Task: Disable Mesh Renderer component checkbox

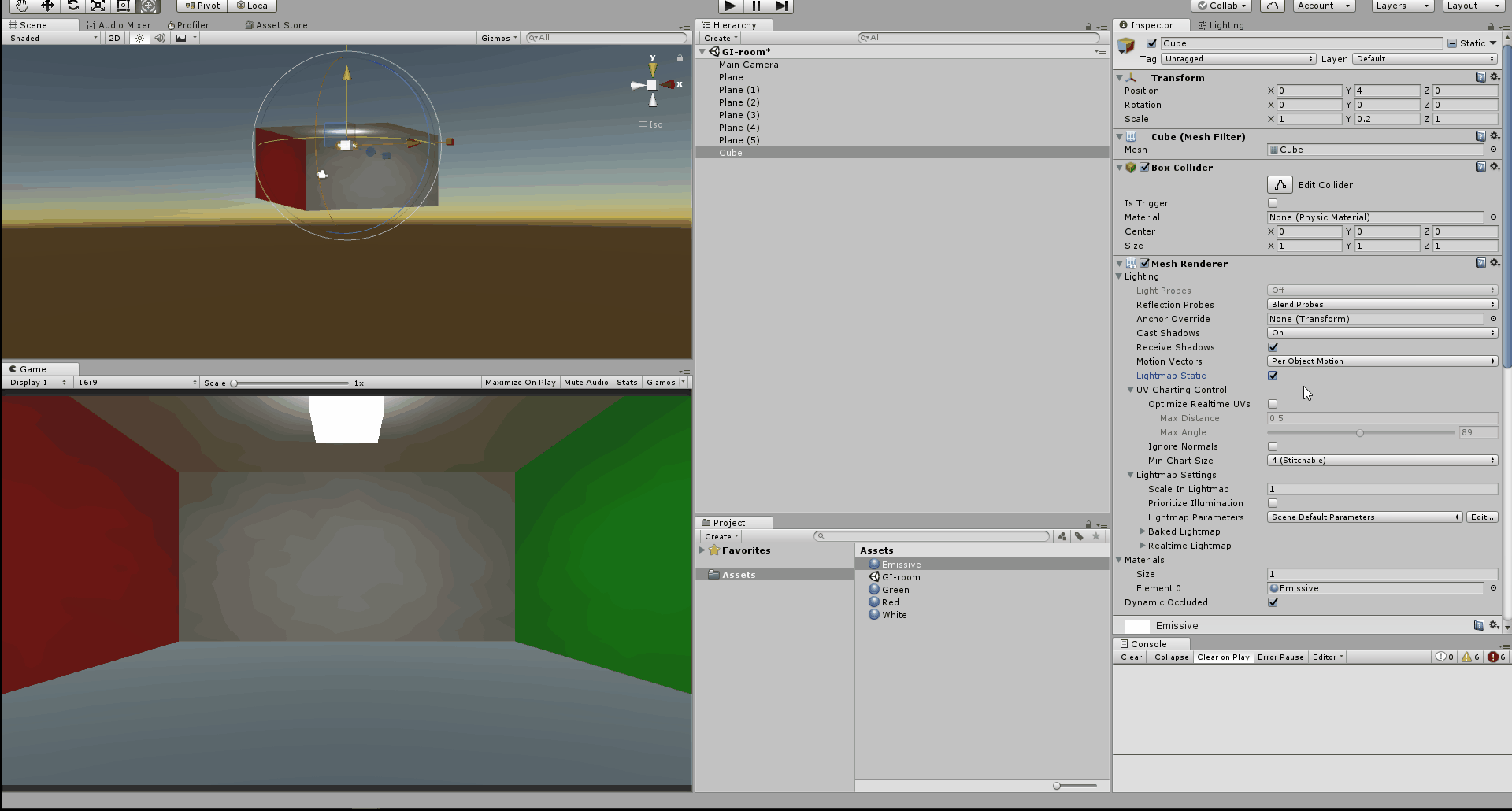Action: (x=1144, y=263)
